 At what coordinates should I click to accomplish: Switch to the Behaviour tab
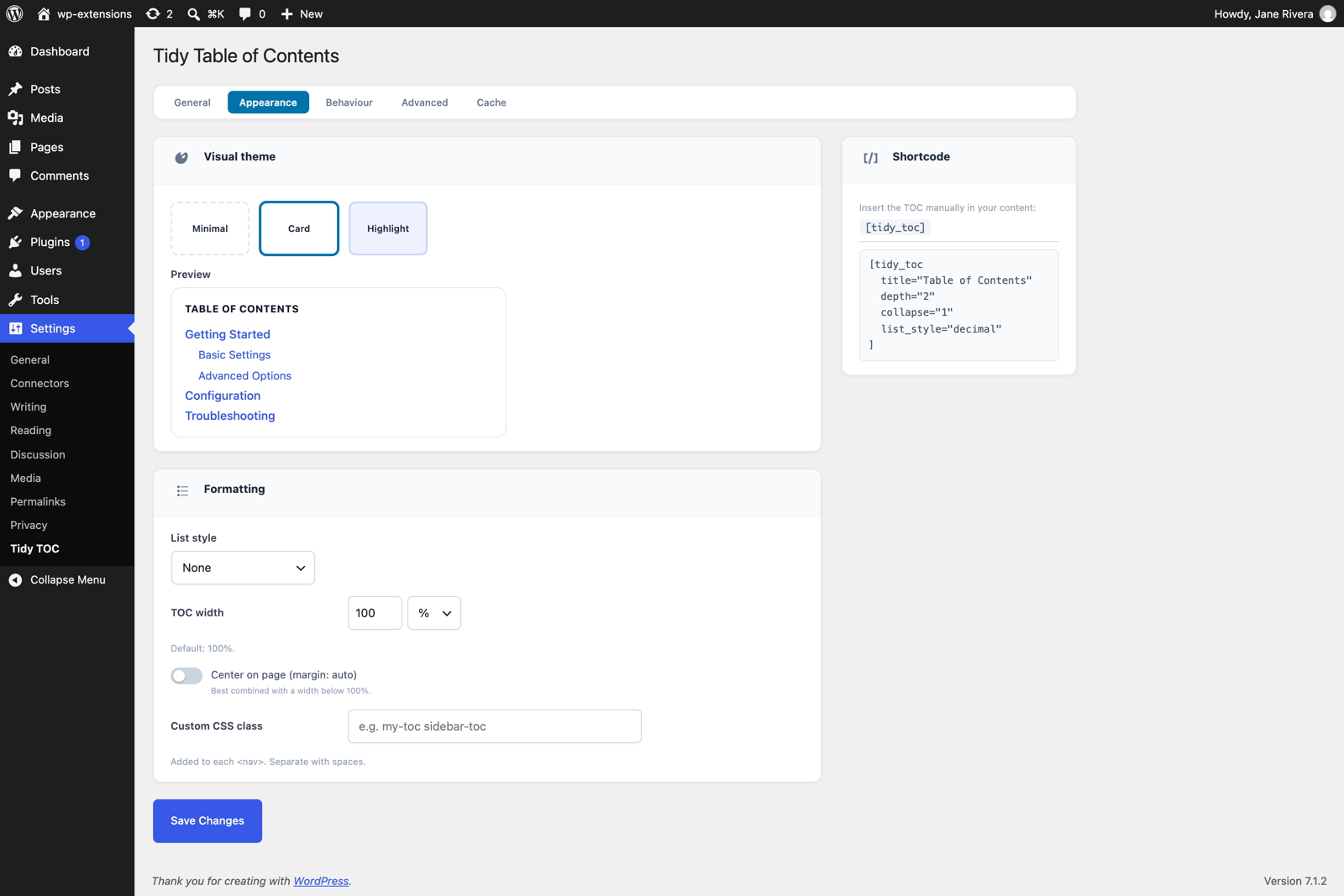point(349,102)
